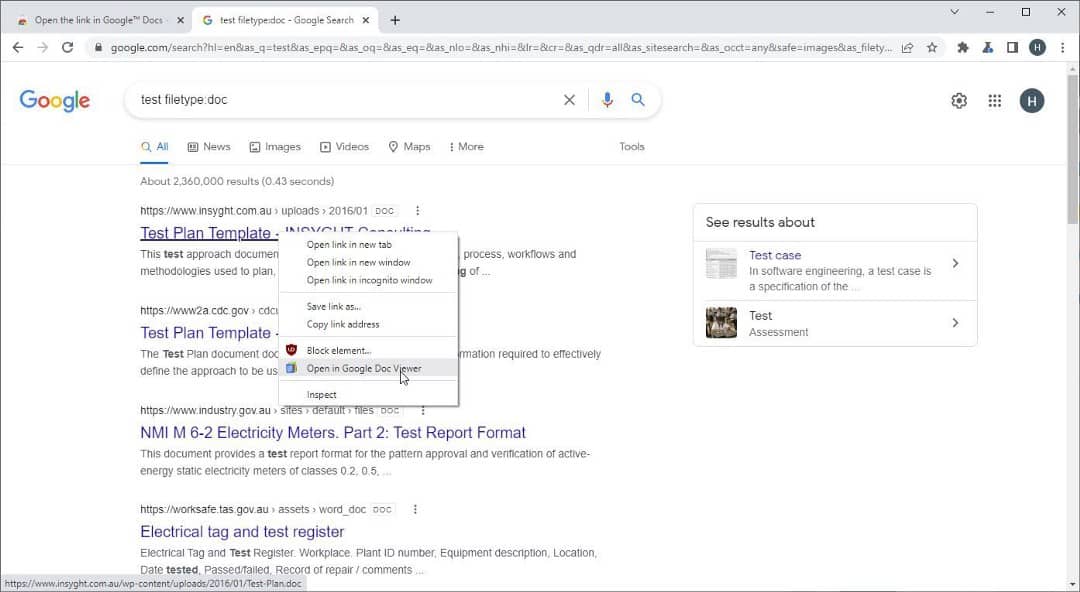Expand the Test case knowledge panel chevron
1080x592 pixels.
[x=955, y=263]
